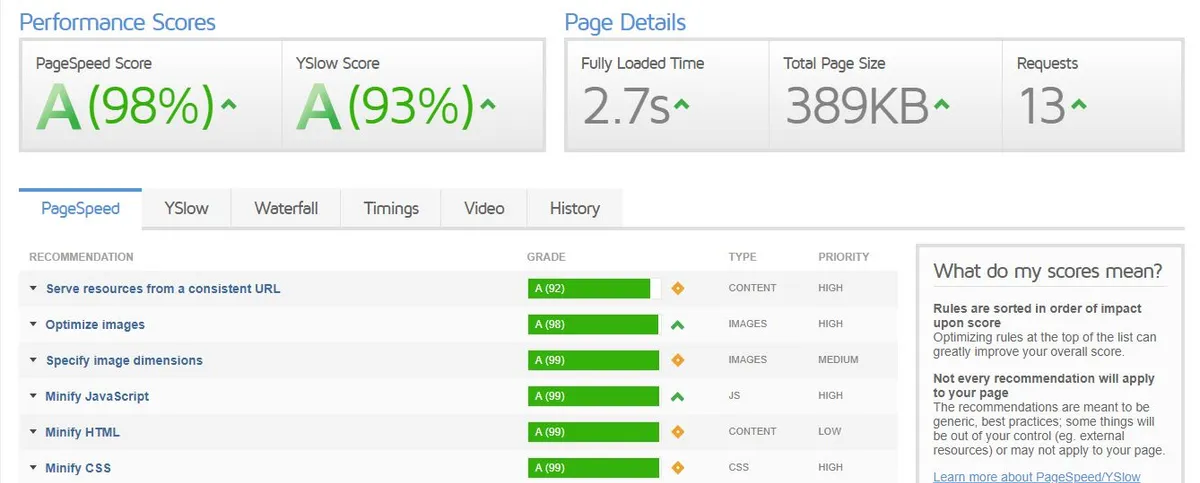Click the CSS type cell
This screenshot has width=1200, height=483.
pyautogui.click(x=738, y=468)
